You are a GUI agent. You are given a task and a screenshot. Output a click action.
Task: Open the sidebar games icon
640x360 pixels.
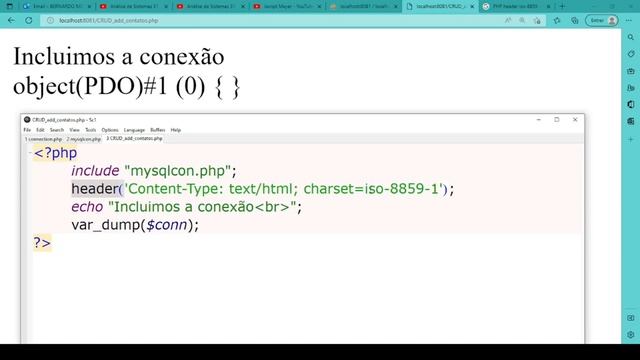pyautogui.click(x=631, y=88)
